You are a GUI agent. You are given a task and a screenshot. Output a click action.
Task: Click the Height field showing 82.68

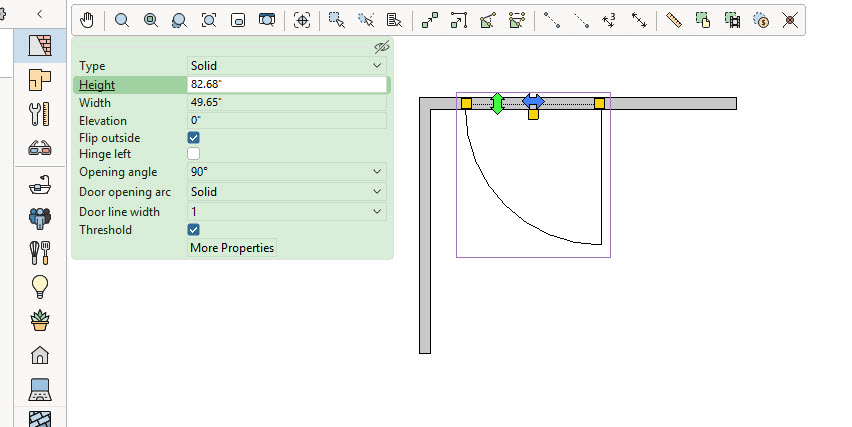[287, 85]
